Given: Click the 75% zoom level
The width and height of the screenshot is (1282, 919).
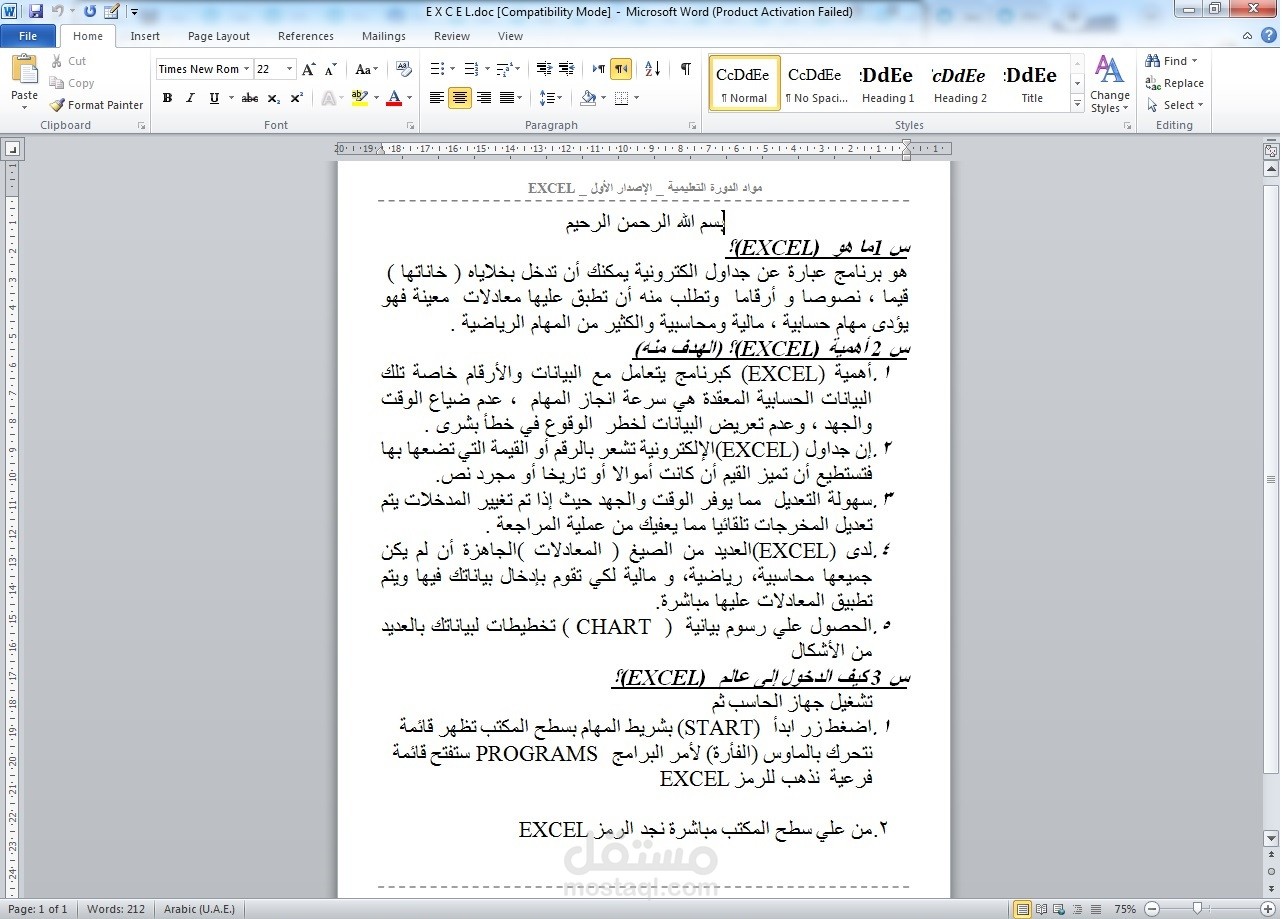Looking at the screenshot, I should point(1125,909).
